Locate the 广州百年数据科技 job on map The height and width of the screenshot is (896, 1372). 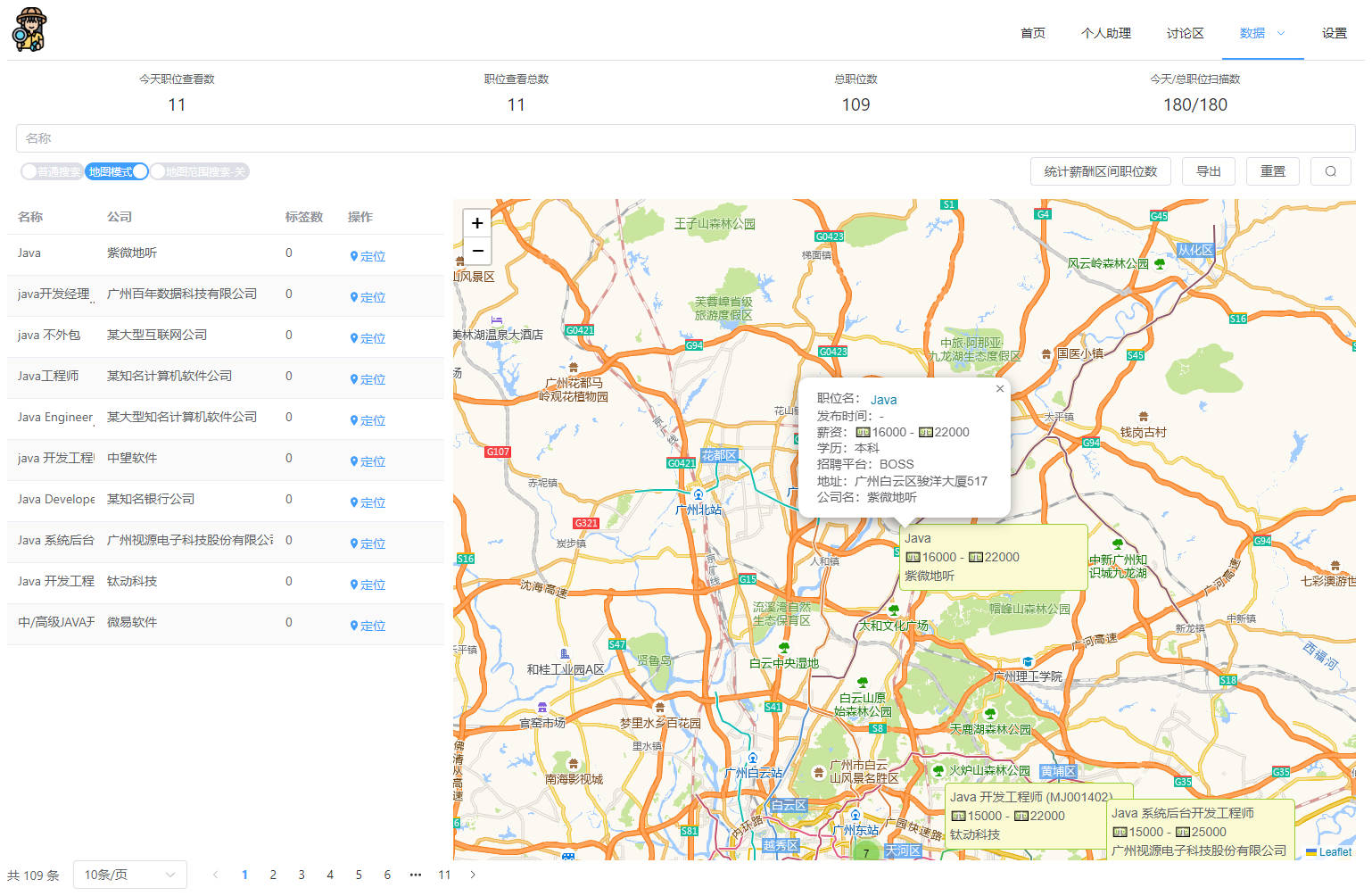[x=368, y=297]
